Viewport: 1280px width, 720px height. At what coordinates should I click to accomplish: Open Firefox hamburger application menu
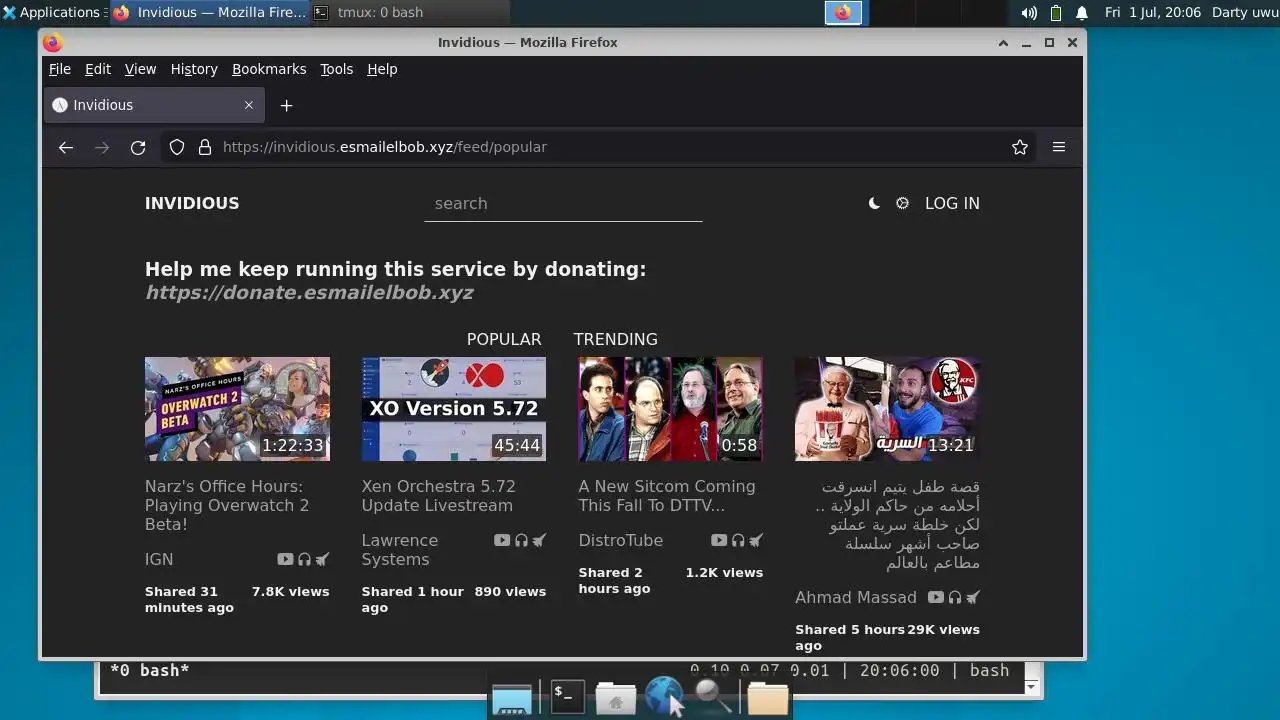1059,147
